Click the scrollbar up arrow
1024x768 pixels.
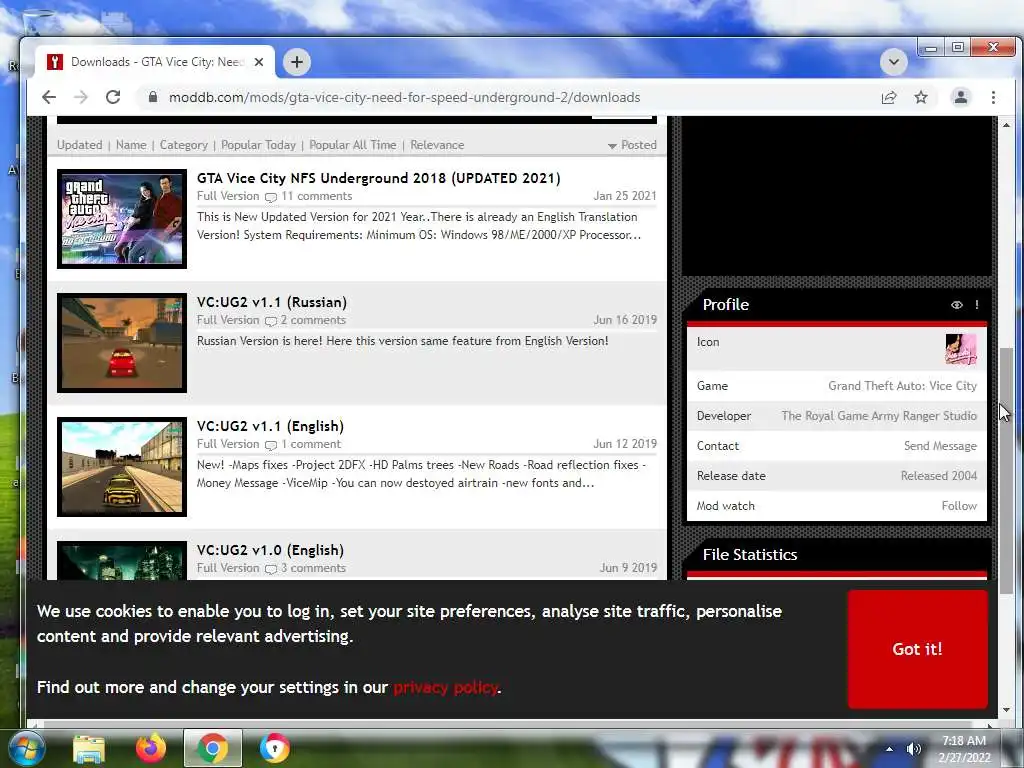tap(1006, 125)
